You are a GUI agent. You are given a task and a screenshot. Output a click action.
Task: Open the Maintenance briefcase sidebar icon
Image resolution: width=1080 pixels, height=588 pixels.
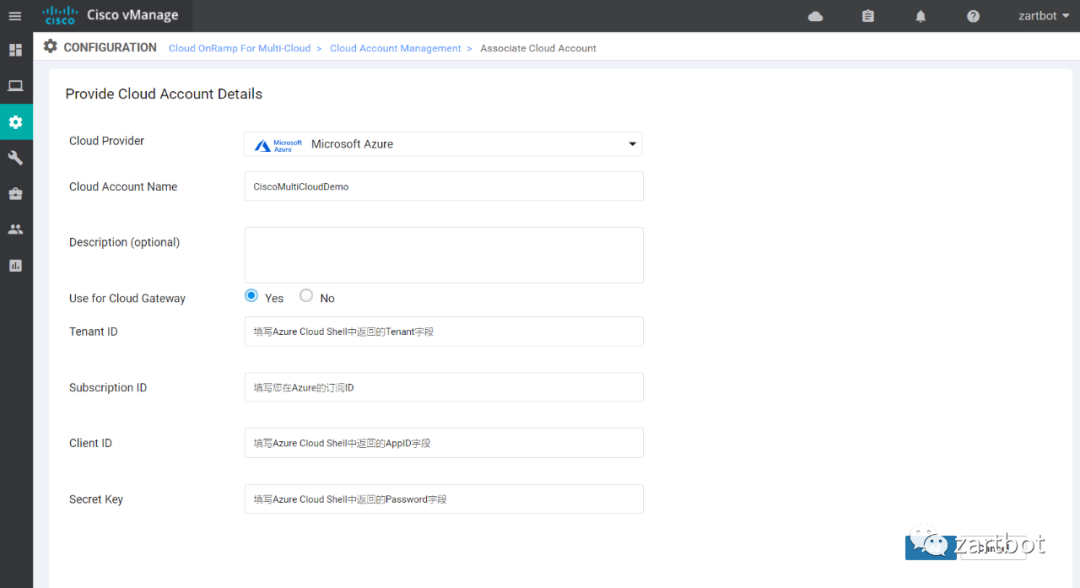point(15,193)
